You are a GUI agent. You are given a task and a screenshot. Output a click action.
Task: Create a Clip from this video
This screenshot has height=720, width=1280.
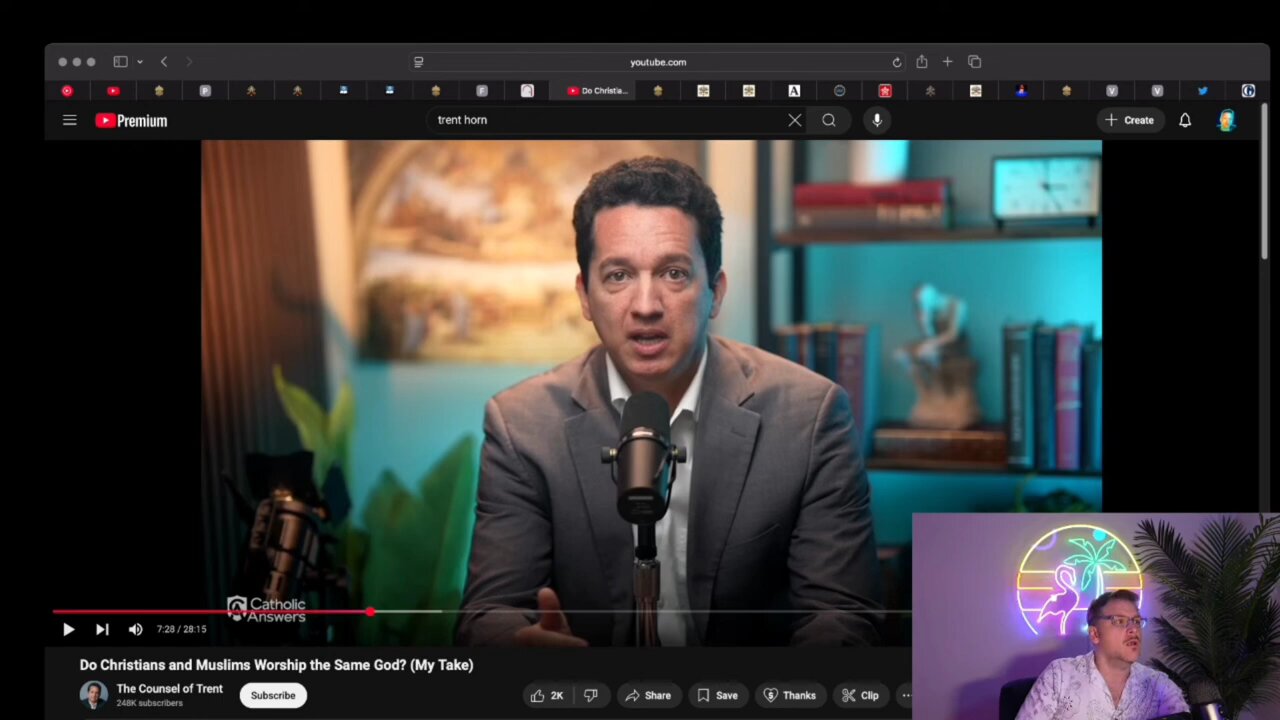click(860, 695)
